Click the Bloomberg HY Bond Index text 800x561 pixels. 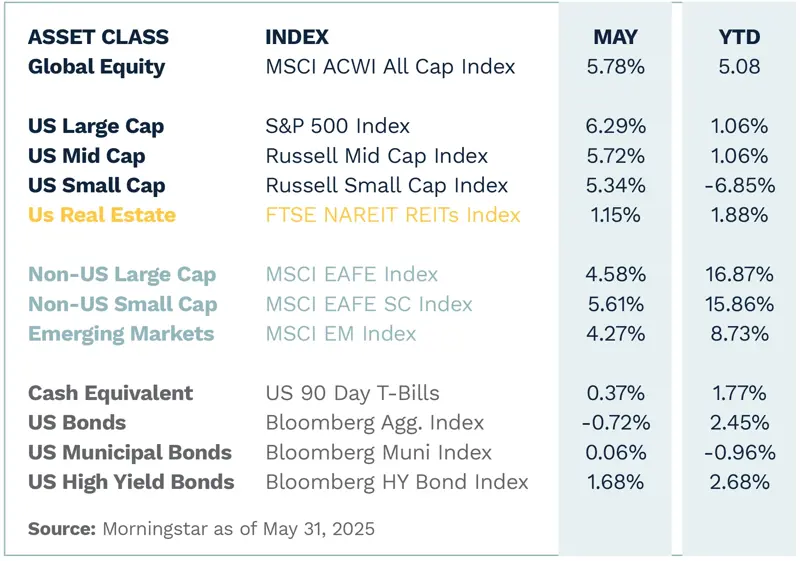397,482
